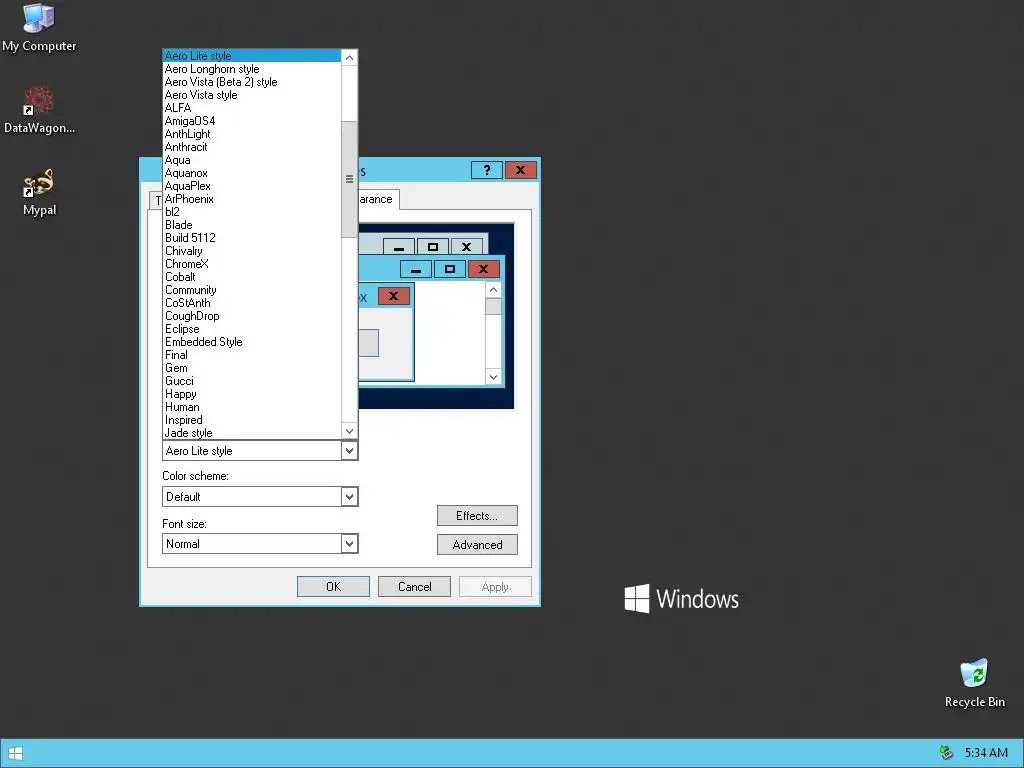The height and width of the screenshot is (768, 1024).
Task: Open the Start button on taskbar
Action: pos(16,753)
